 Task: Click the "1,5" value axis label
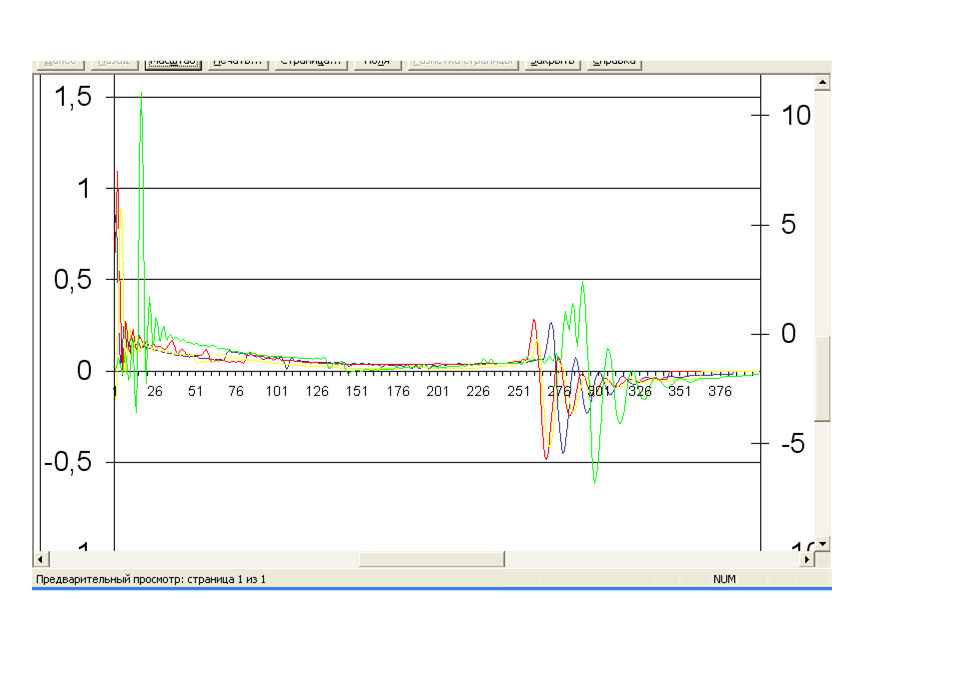[73, 97]
